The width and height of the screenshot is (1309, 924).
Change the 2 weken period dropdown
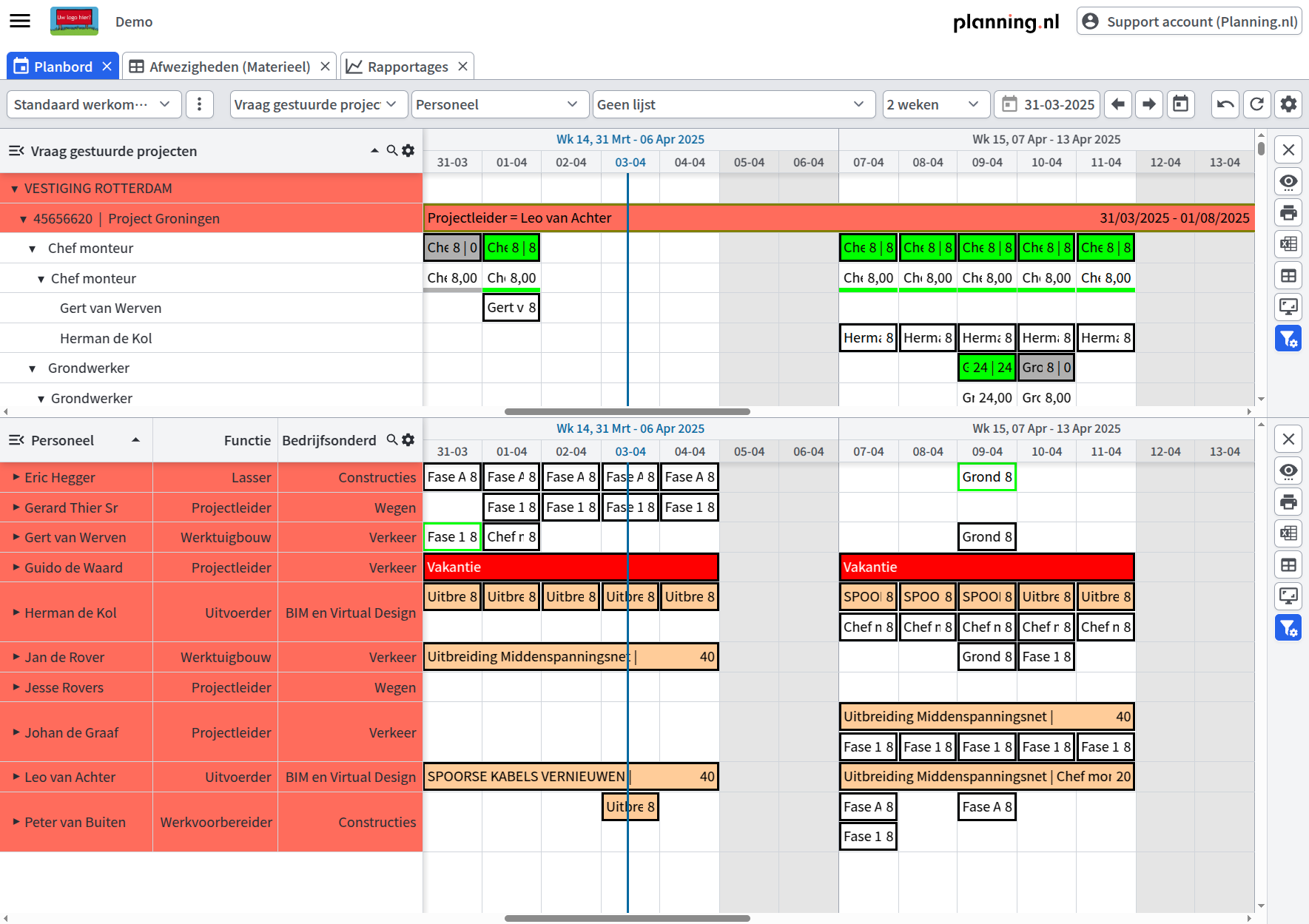tap(935, 104)
